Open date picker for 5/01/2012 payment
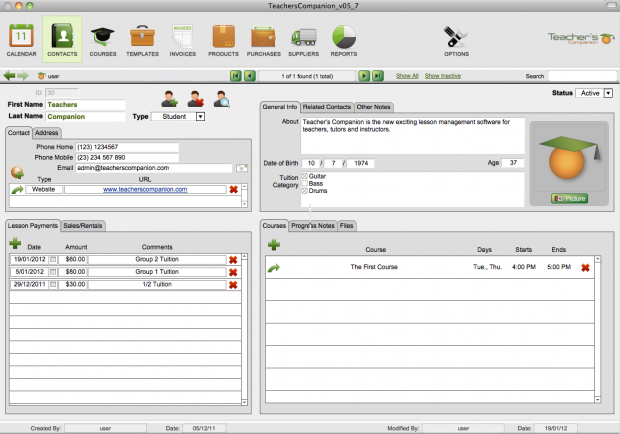The width and height of the screenshot is (620, 434). 53,272
